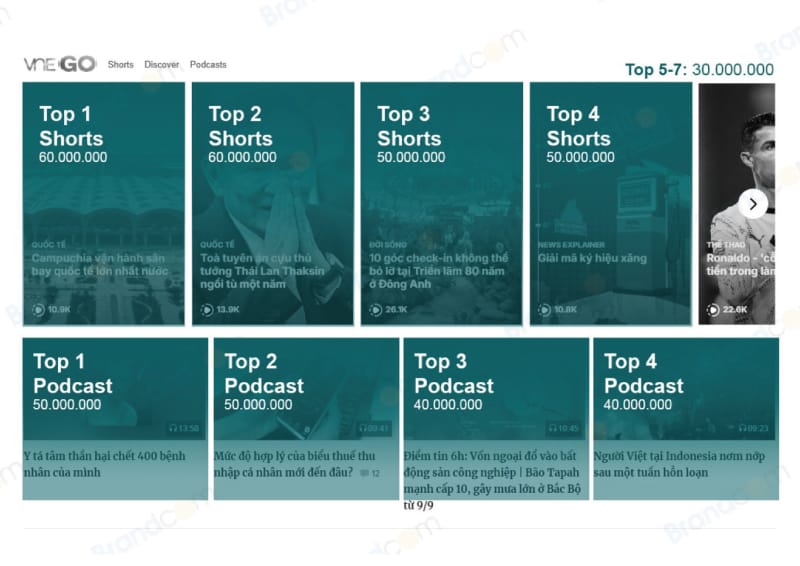
Task: Open the 'Giải mã ký hiệu xăng' short
Action: [x=592, y=258]
